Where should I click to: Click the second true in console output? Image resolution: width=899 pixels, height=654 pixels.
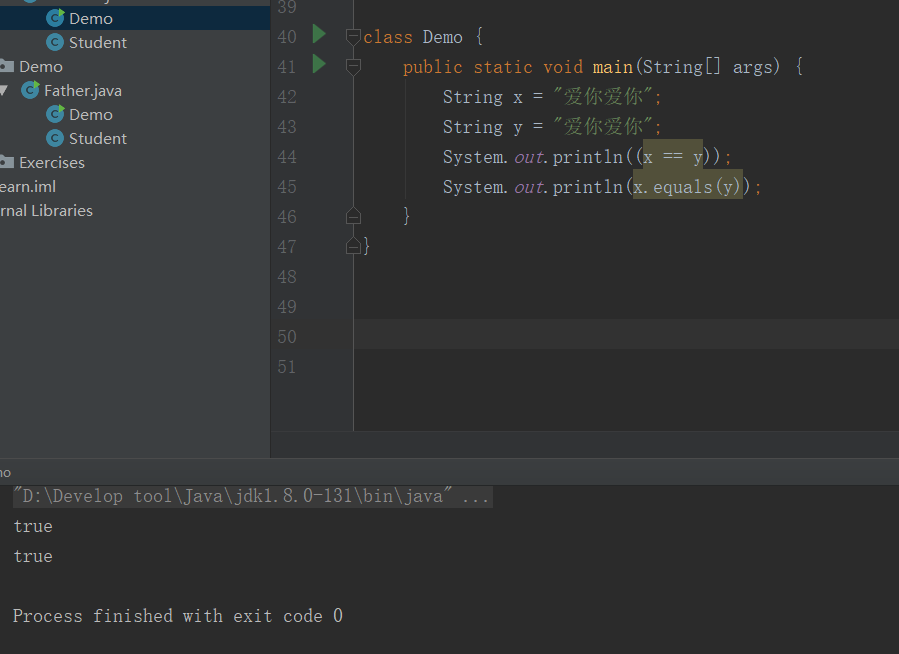[33, 556]
